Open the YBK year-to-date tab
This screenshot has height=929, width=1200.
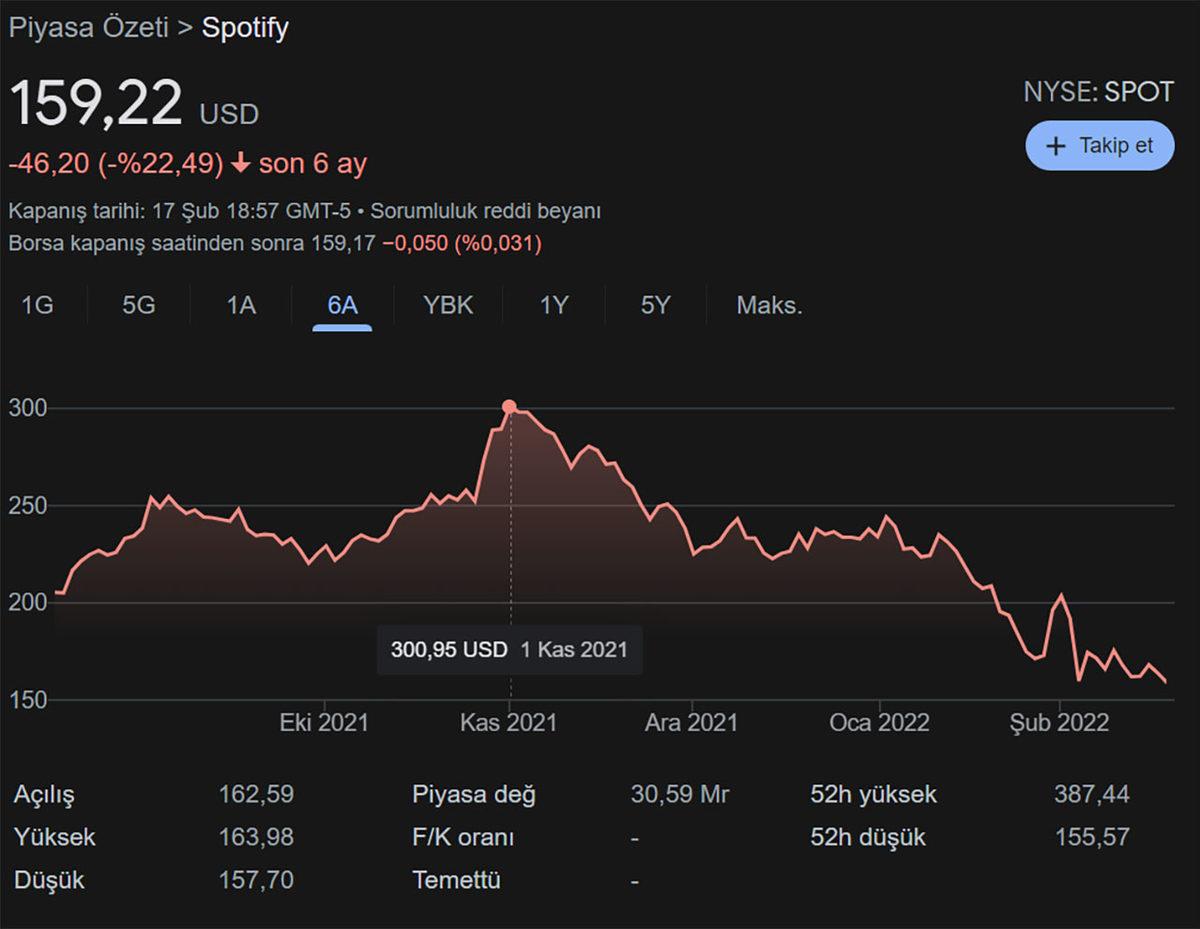tap(448, 305)
